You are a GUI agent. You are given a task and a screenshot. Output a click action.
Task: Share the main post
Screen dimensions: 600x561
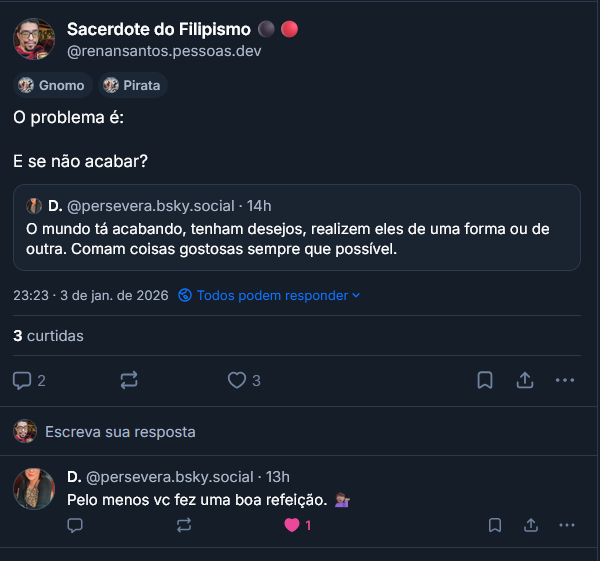(x=524, y=380)
